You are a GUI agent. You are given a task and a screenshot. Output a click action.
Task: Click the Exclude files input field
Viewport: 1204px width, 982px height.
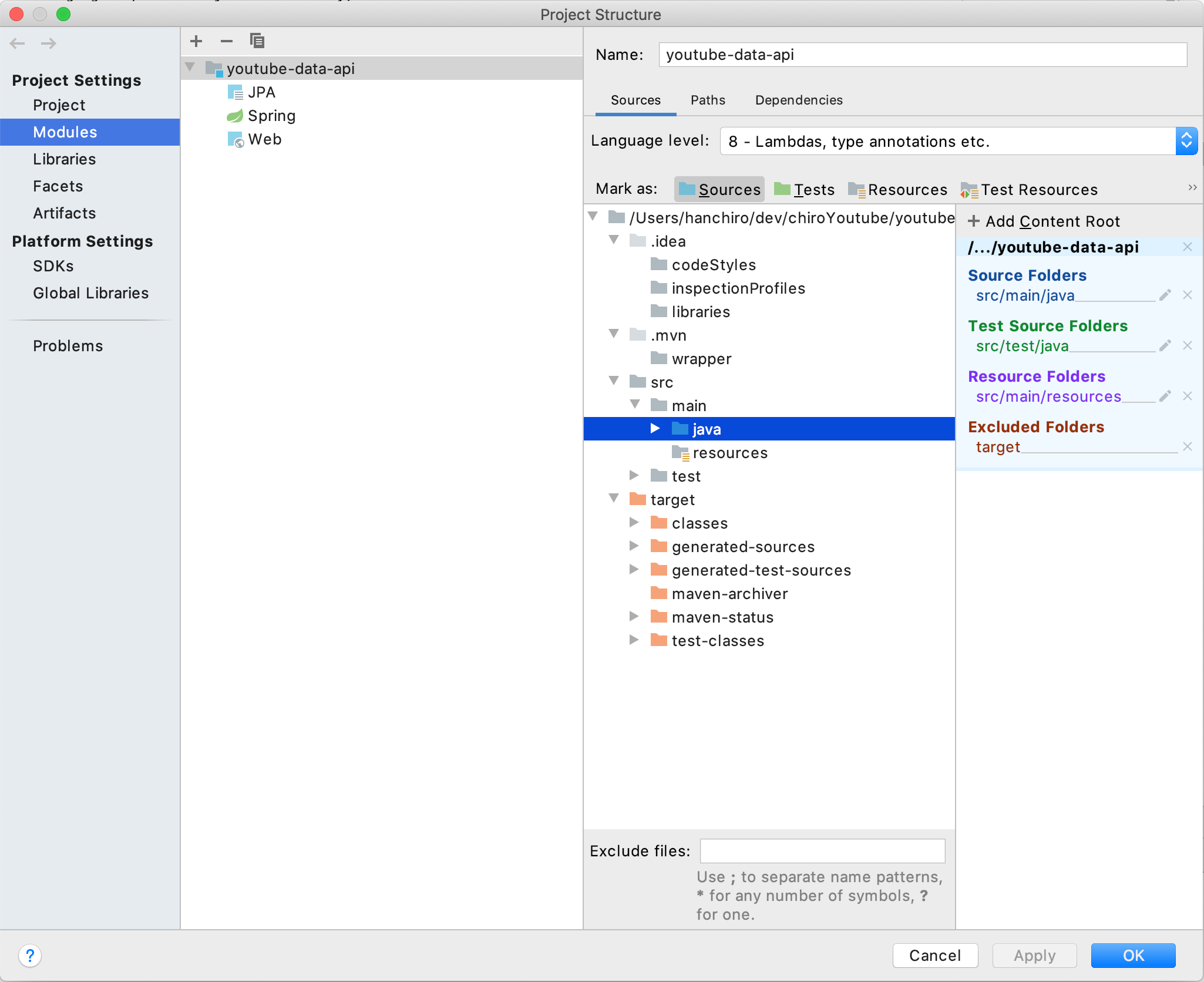point(822,851)
